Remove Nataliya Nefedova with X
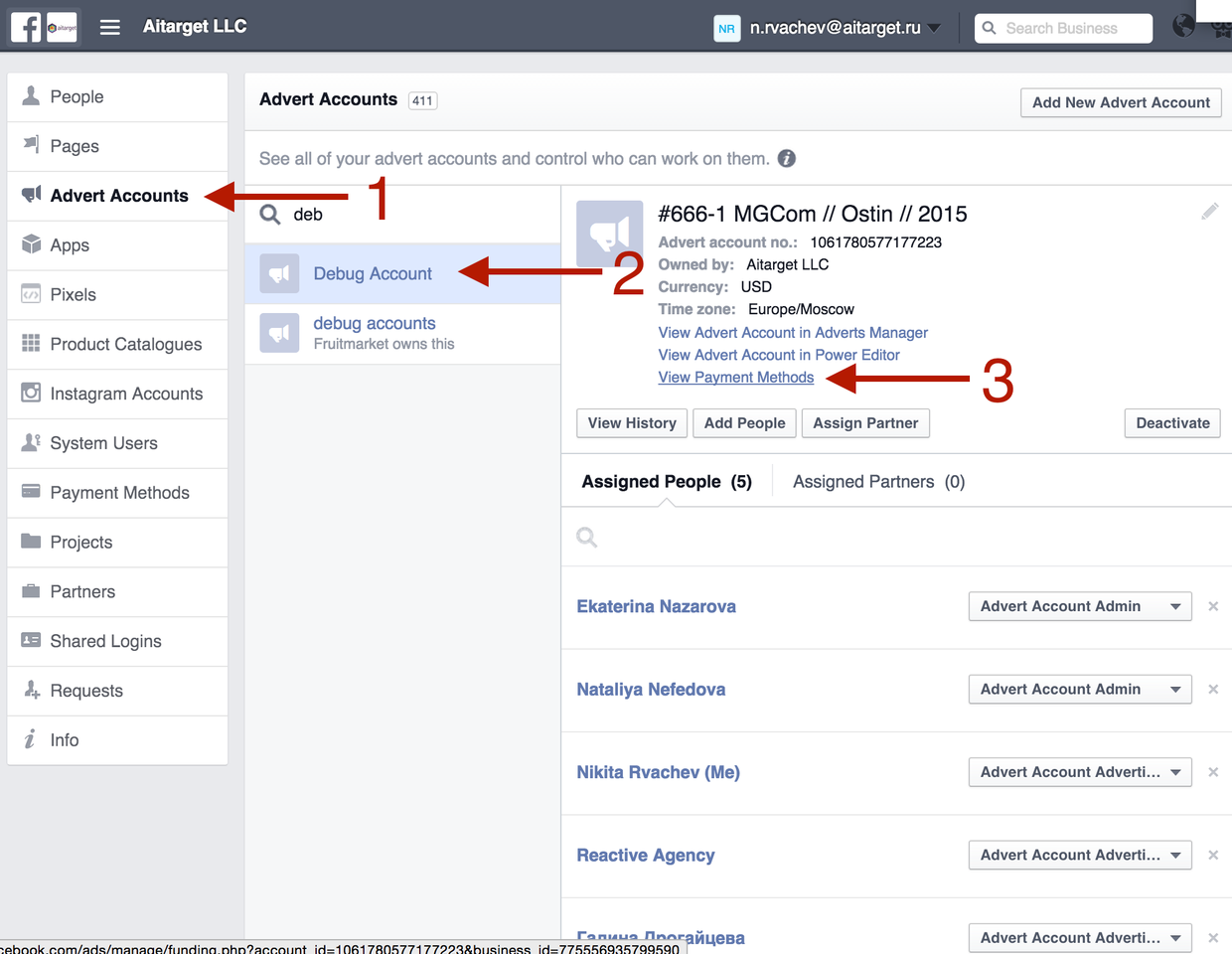The image size is (1232, 954). [x=1213, y=690]
